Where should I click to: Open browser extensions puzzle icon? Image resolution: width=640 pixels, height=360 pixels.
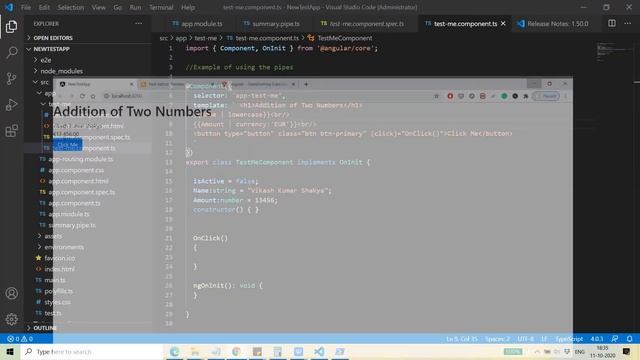pyautogui.click(x=526, y=96)
